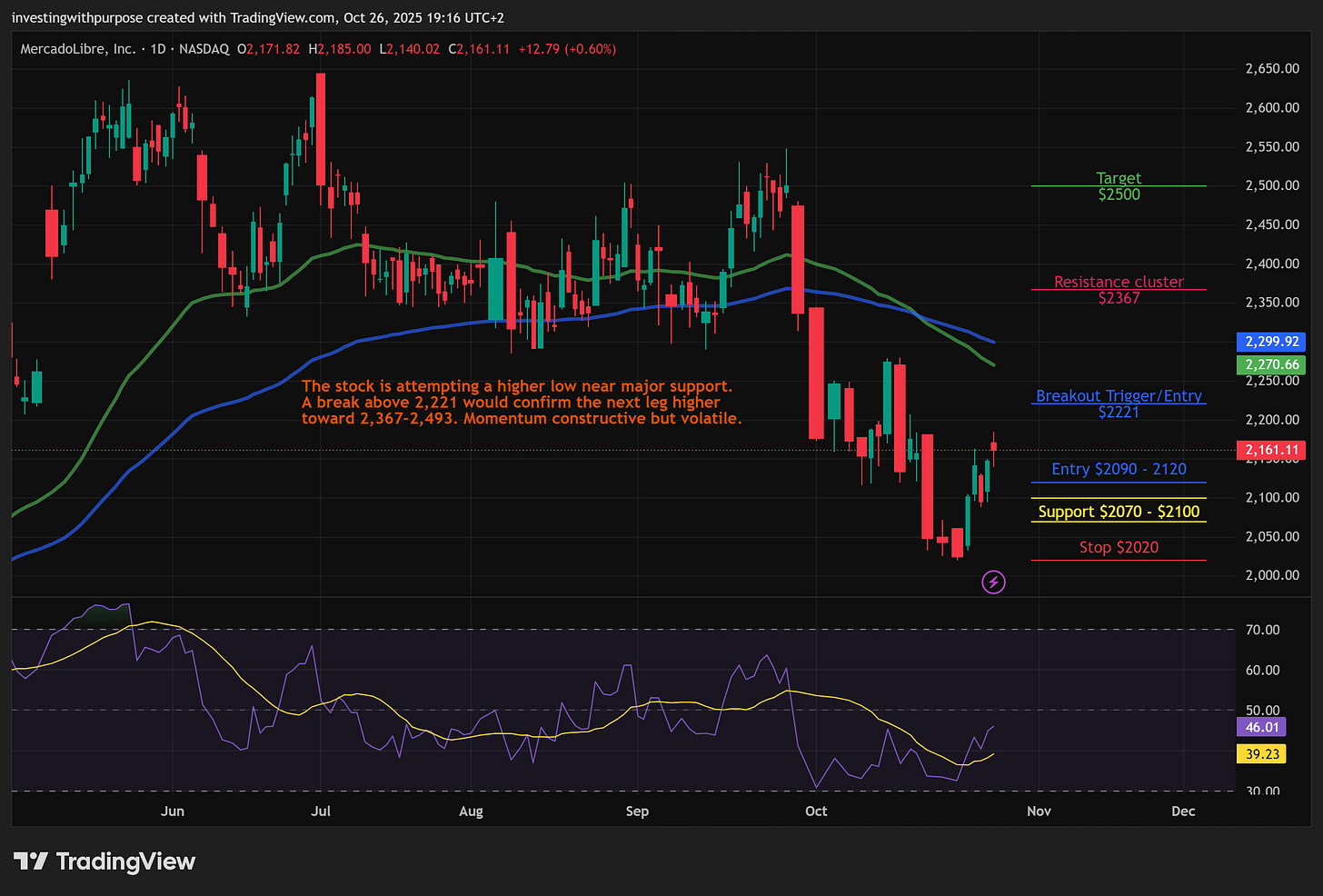
Task: Click the Dec label on time axis
Action: [1183, 811]
